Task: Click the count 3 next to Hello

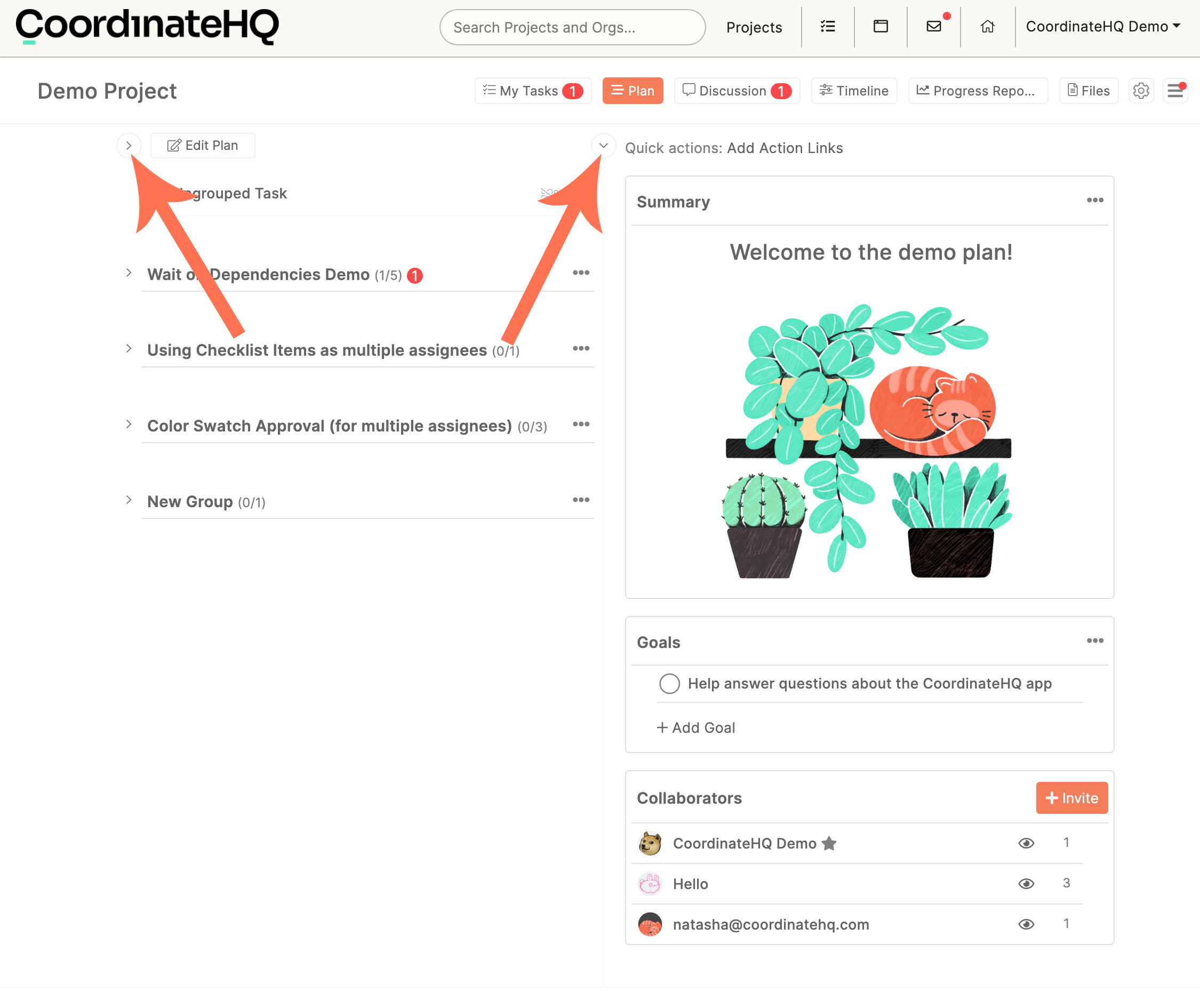Action: (x=1066, y=883)
